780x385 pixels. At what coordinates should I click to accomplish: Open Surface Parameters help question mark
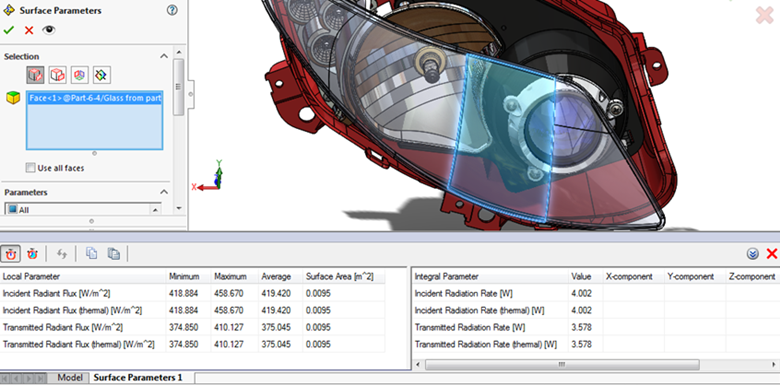[172, 10]
